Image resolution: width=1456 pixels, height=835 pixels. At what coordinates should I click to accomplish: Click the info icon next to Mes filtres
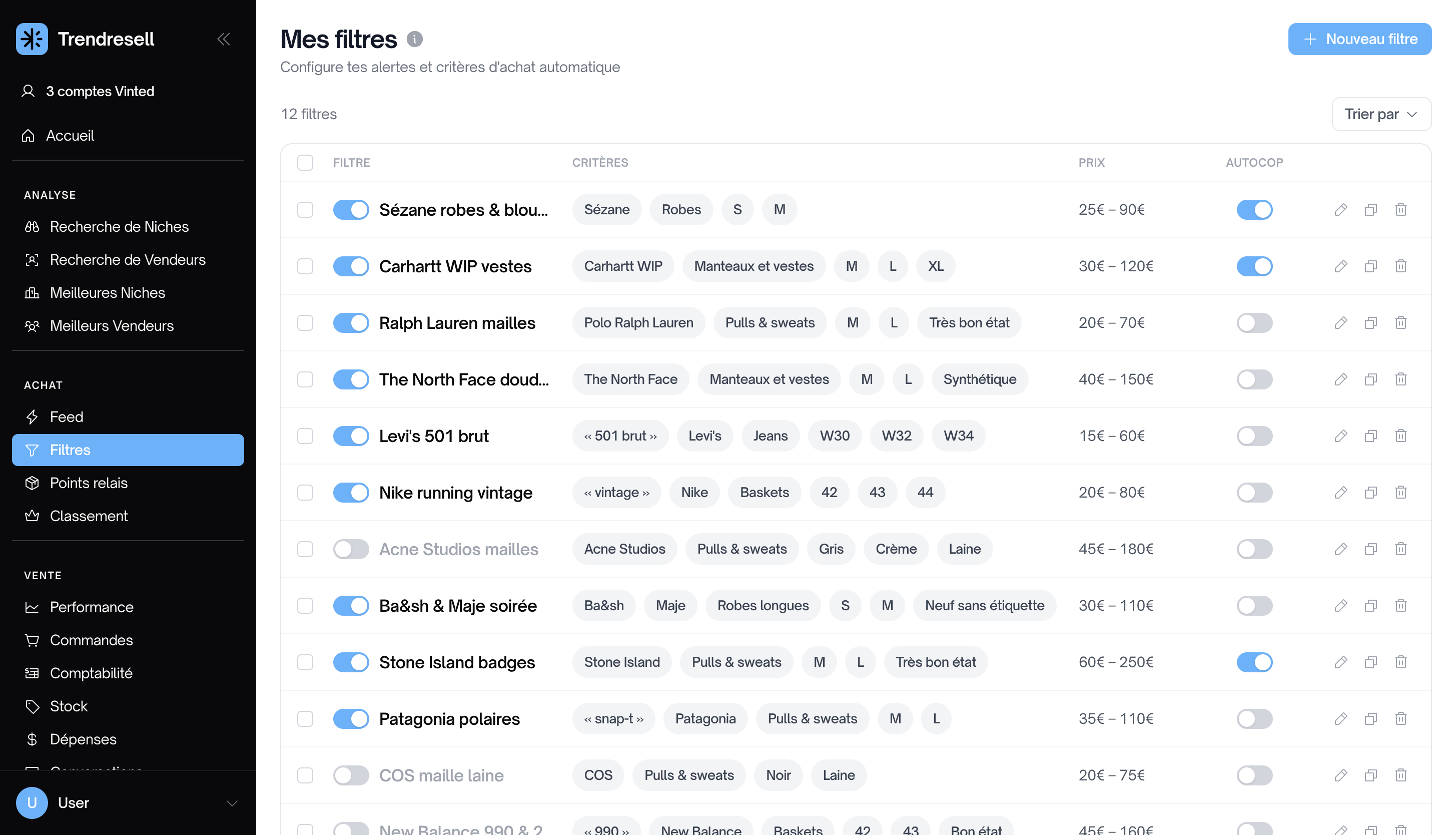pos(414,39)
